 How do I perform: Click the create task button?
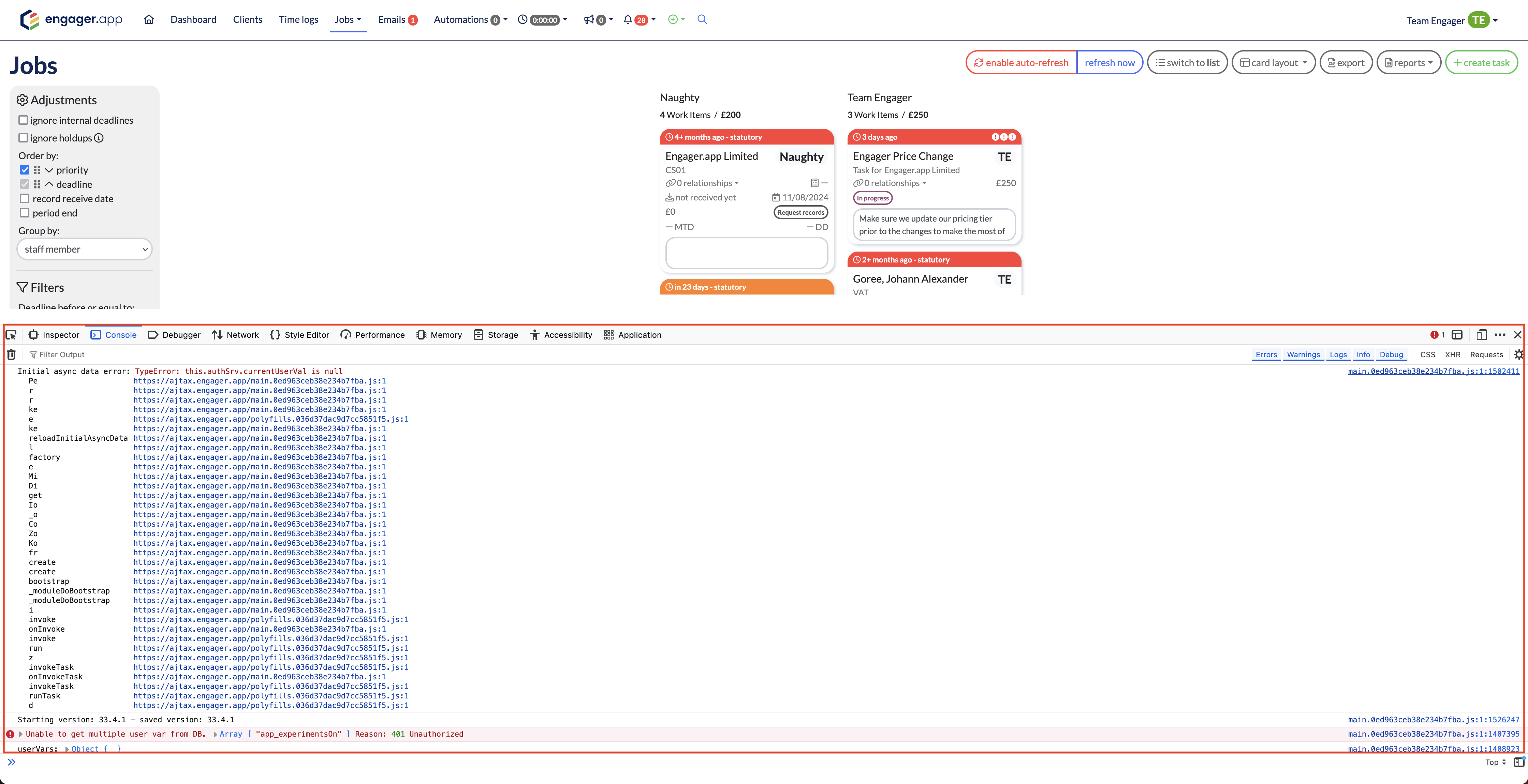(x=1482, y=63)
